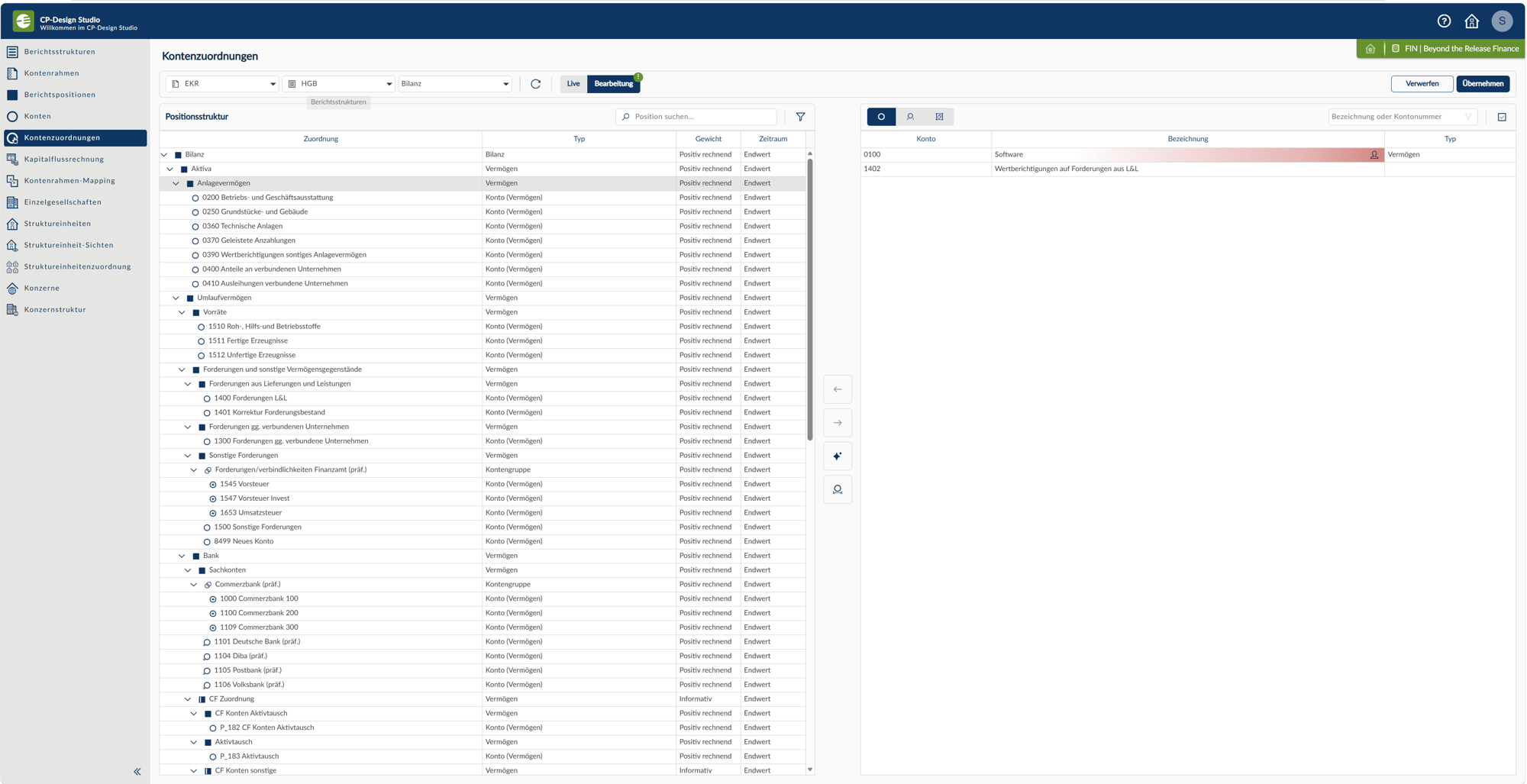Open Kontenrahmen-Mapping in the sidebar
This screenshot has height=784, width=1527.
(69, 181)
